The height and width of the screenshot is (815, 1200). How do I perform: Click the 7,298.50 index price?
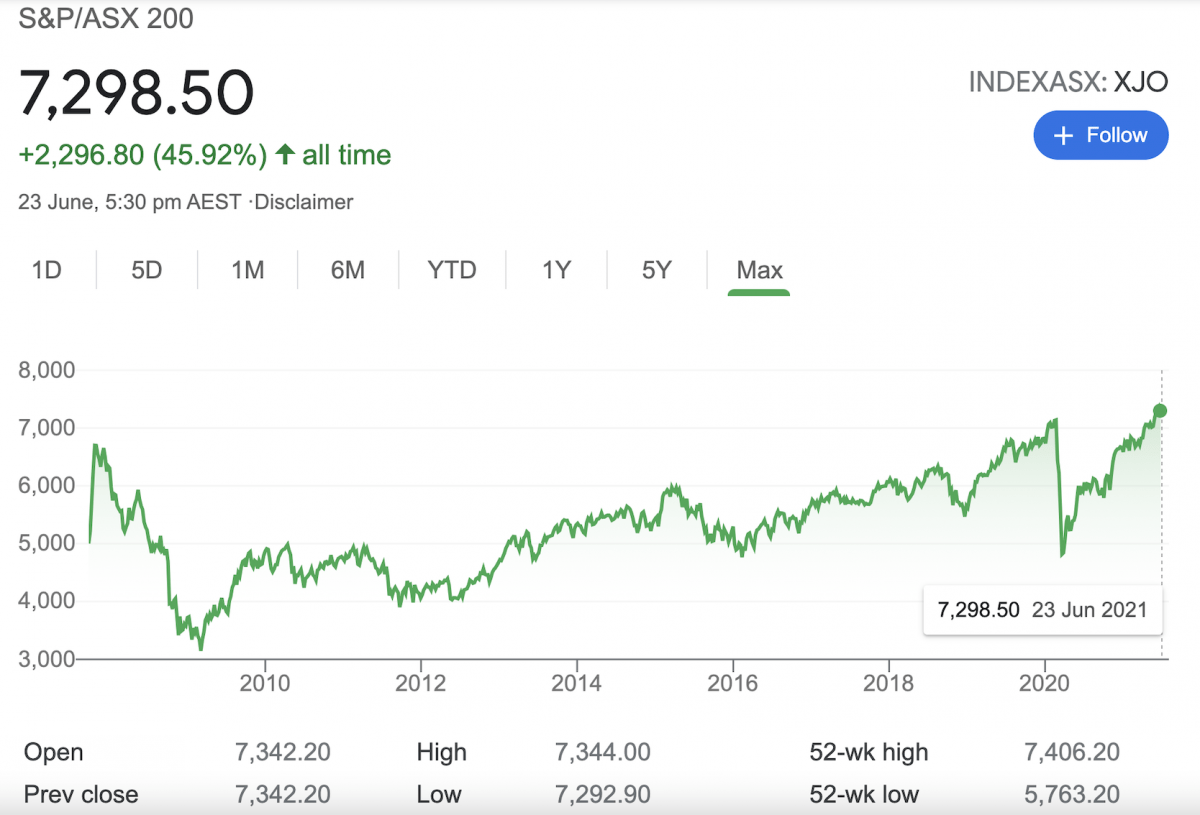pos(137,91)
